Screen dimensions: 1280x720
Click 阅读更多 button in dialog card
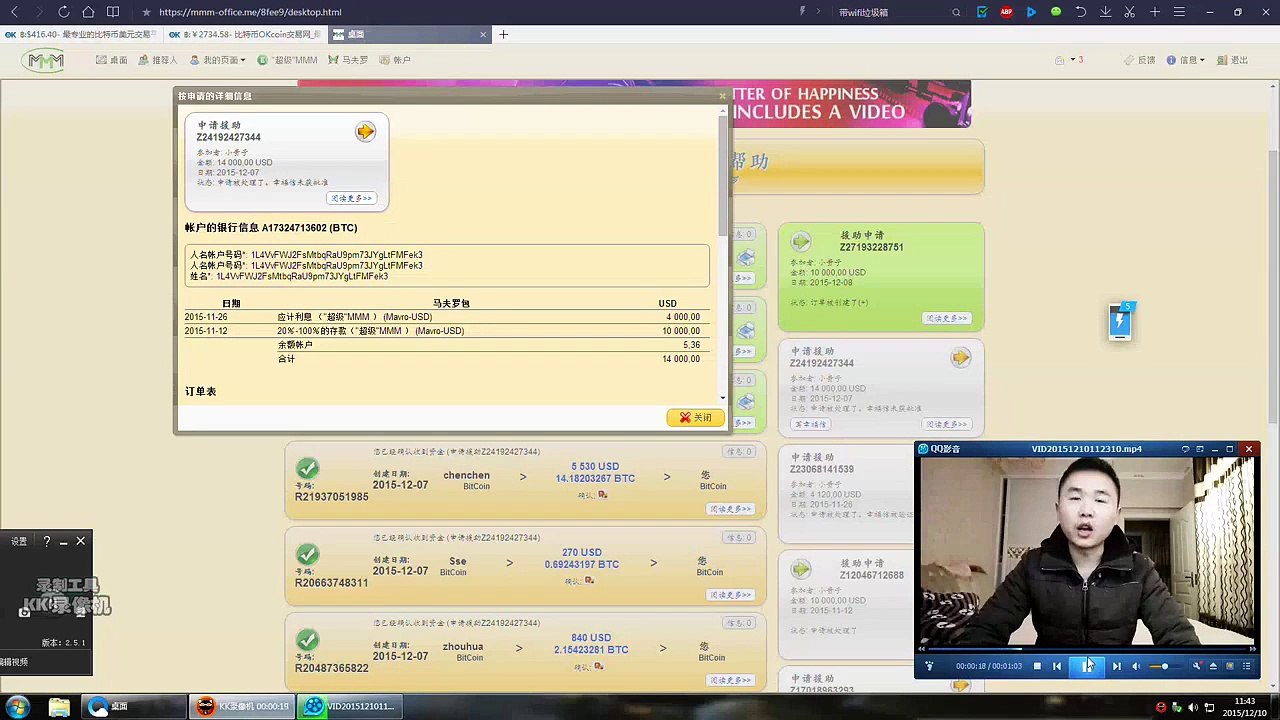(351, 198)
